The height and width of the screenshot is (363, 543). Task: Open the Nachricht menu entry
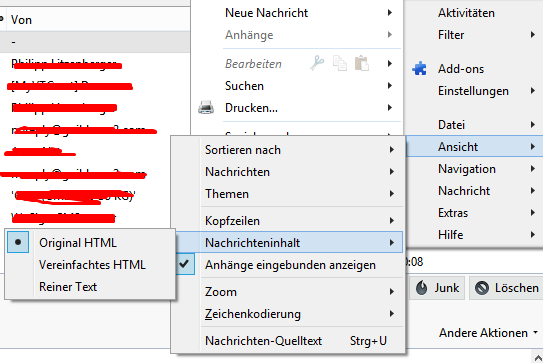tap(473, 191)
